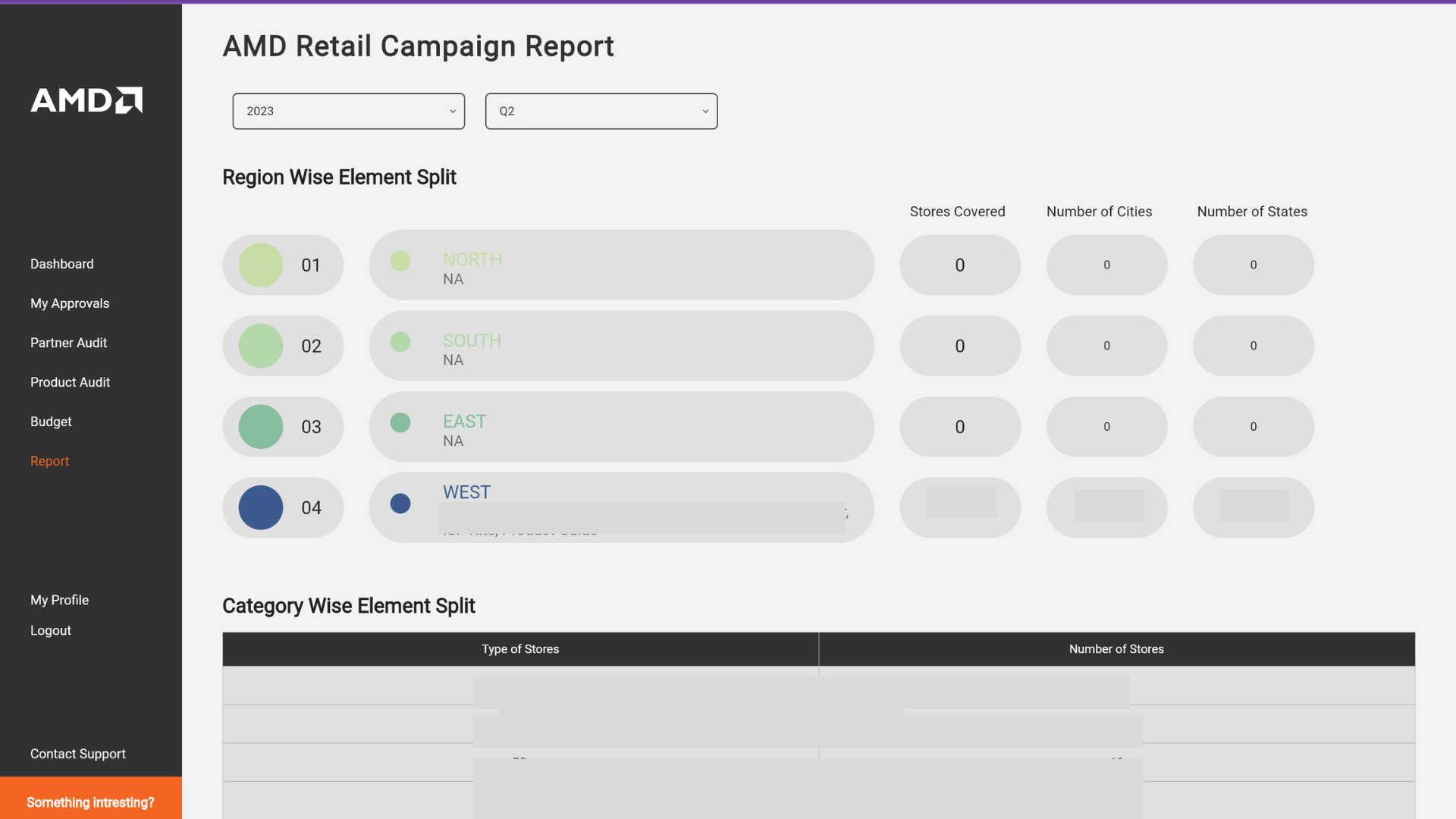Select the NORTH region row
This screenshot has height=819, width=1456.
coord(622,265)
